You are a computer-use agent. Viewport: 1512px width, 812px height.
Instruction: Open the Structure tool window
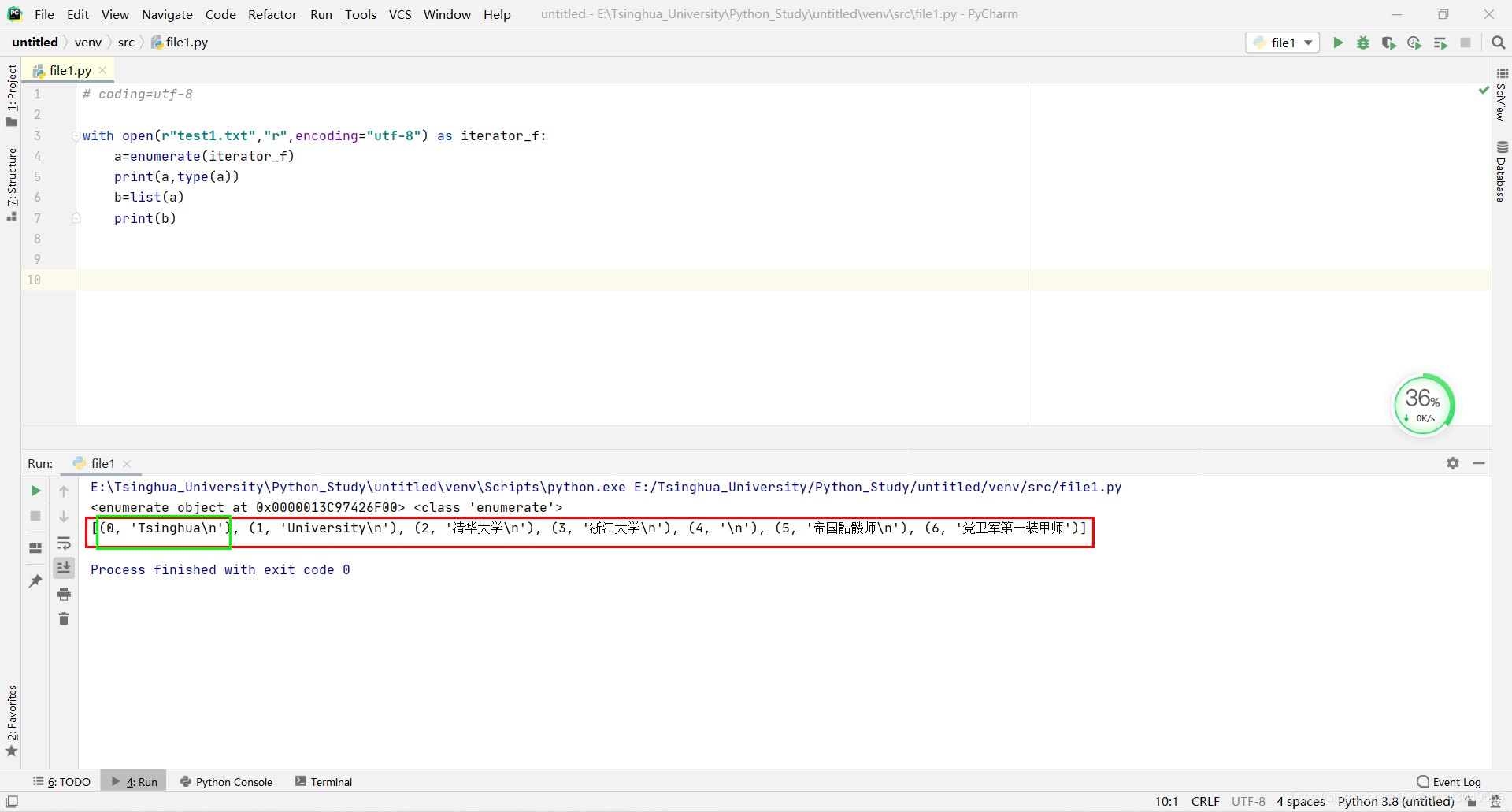pos(11,184)
